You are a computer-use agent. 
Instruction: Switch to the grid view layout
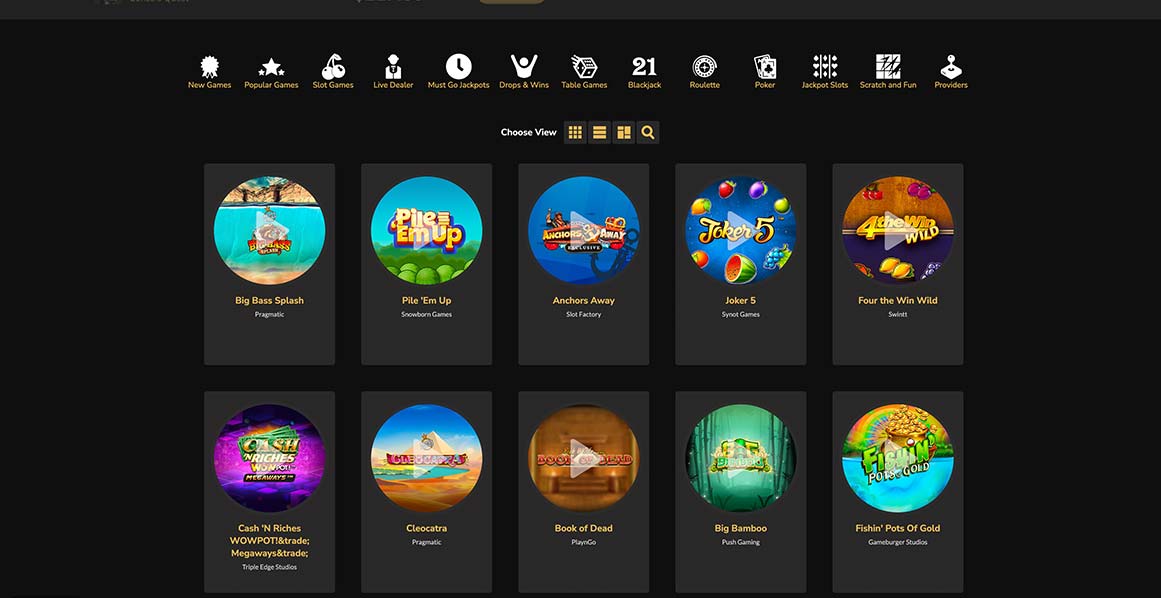tap(575, 132)
